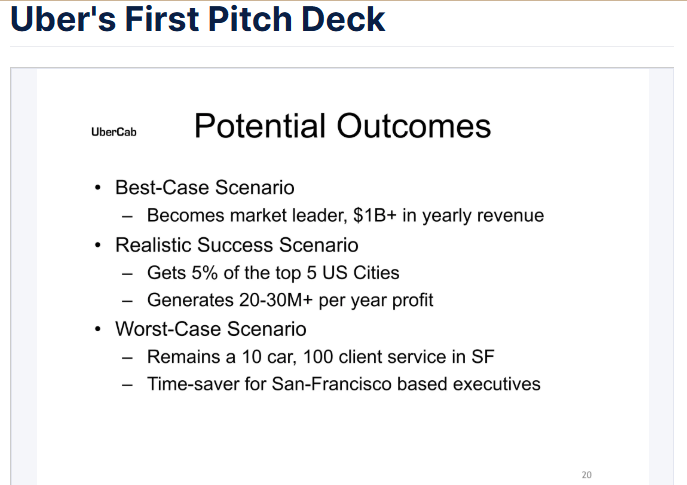Click the "Potential Outcomes" slide title
This screenshot has height=485, width=687.
tap(342, 126)
